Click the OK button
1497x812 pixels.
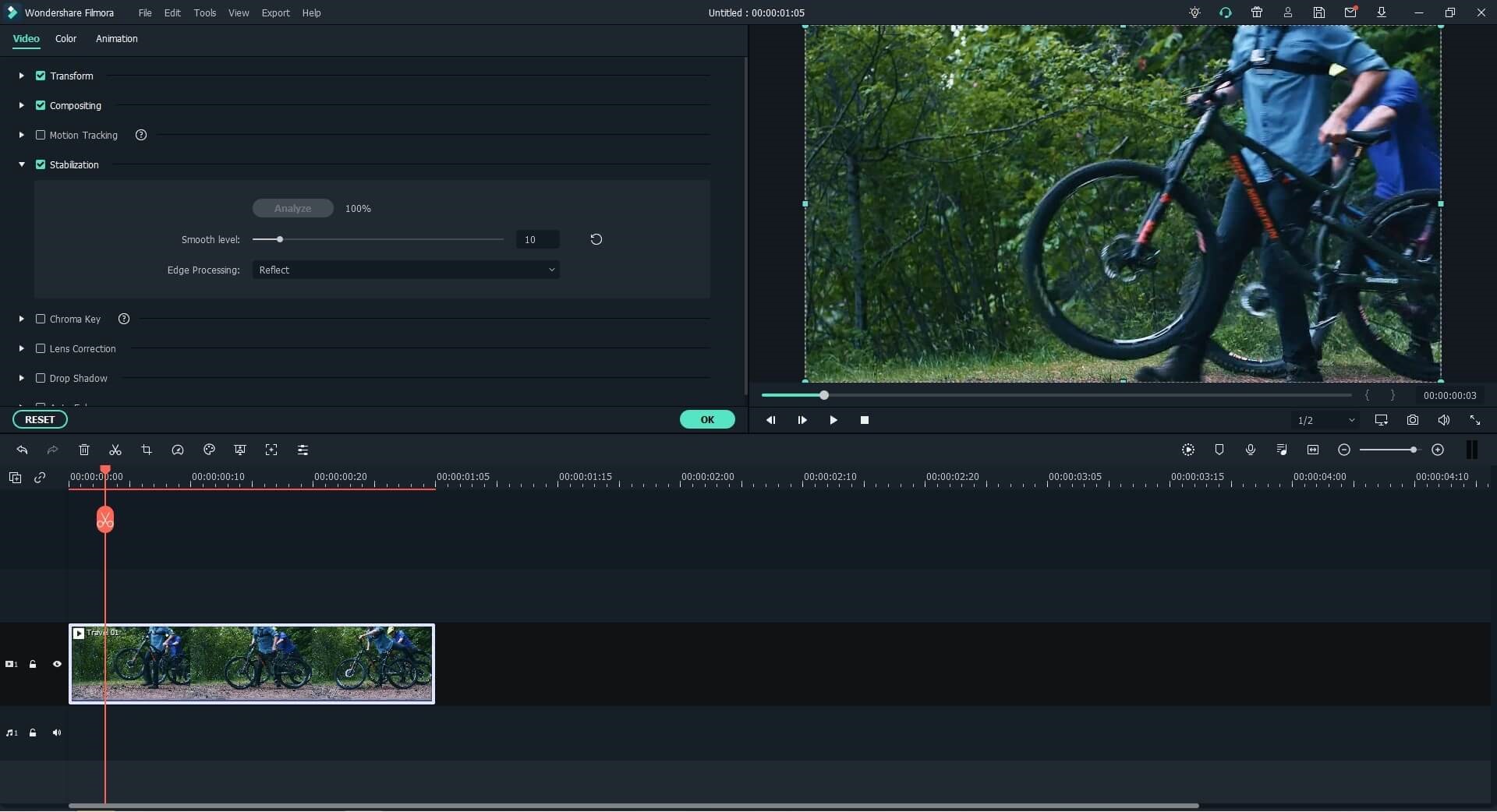tap(707, 419)
